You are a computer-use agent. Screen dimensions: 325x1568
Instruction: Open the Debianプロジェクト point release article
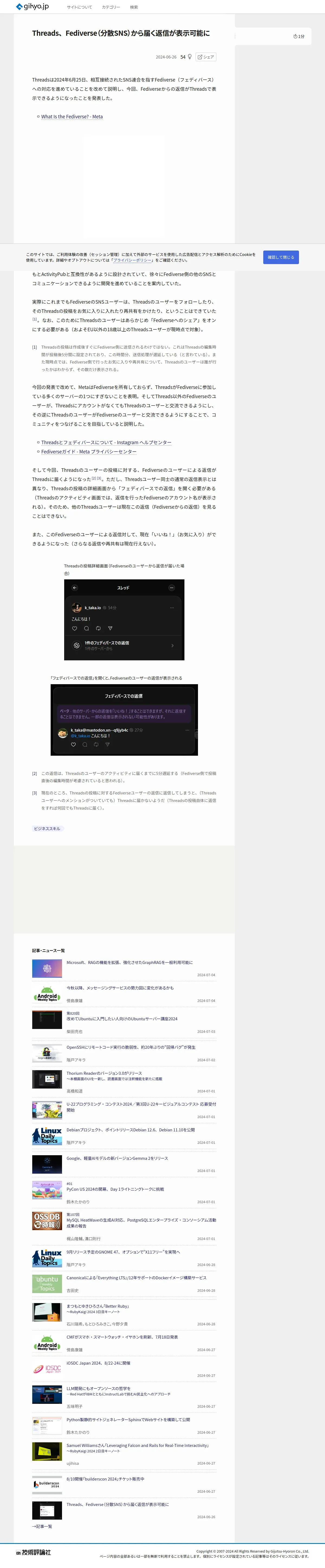point(131,1130)
